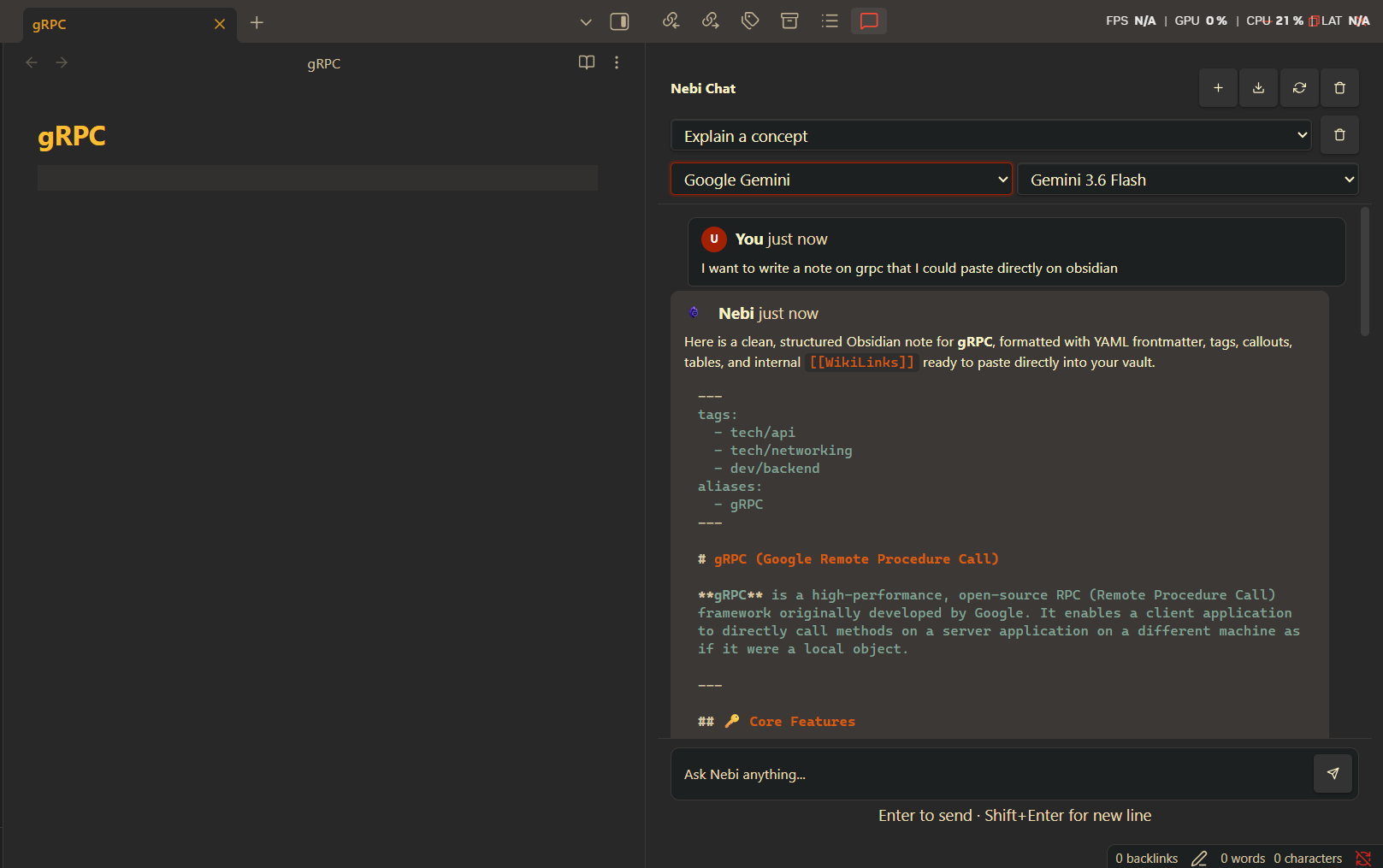Click the gRPC title in note header
1383x868 pixels.
pyautogui.click(x=324, y=63)
